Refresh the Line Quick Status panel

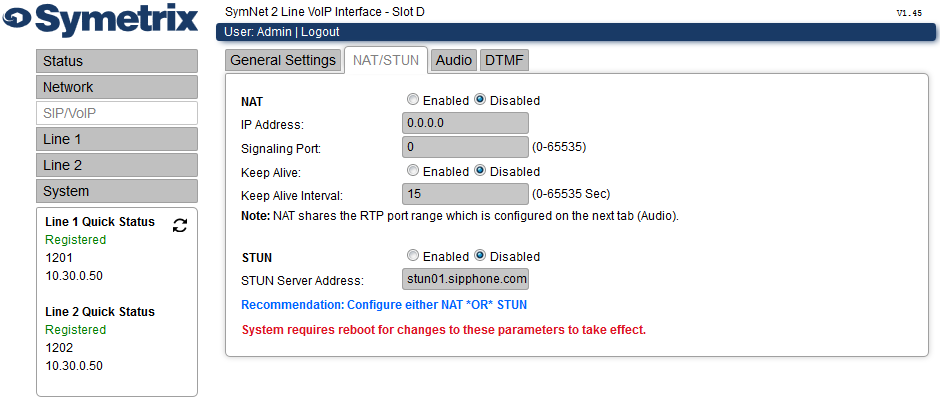[x=180, y=225]
